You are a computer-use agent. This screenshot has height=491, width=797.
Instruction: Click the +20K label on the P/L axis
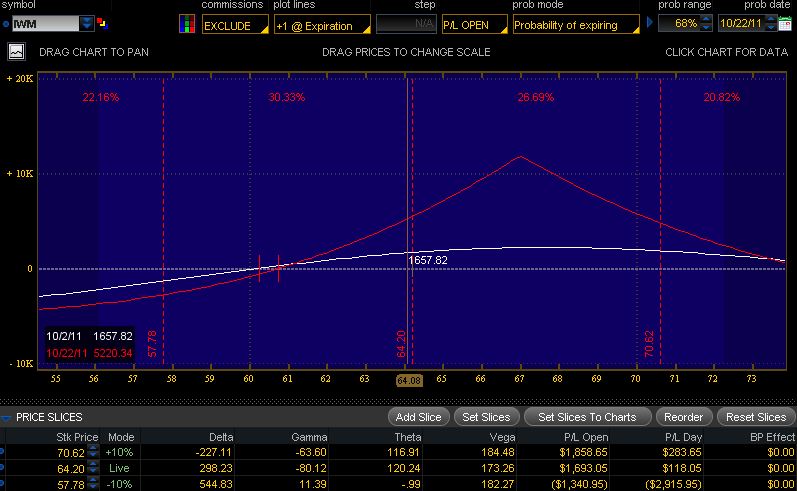[x=19, y=78]
